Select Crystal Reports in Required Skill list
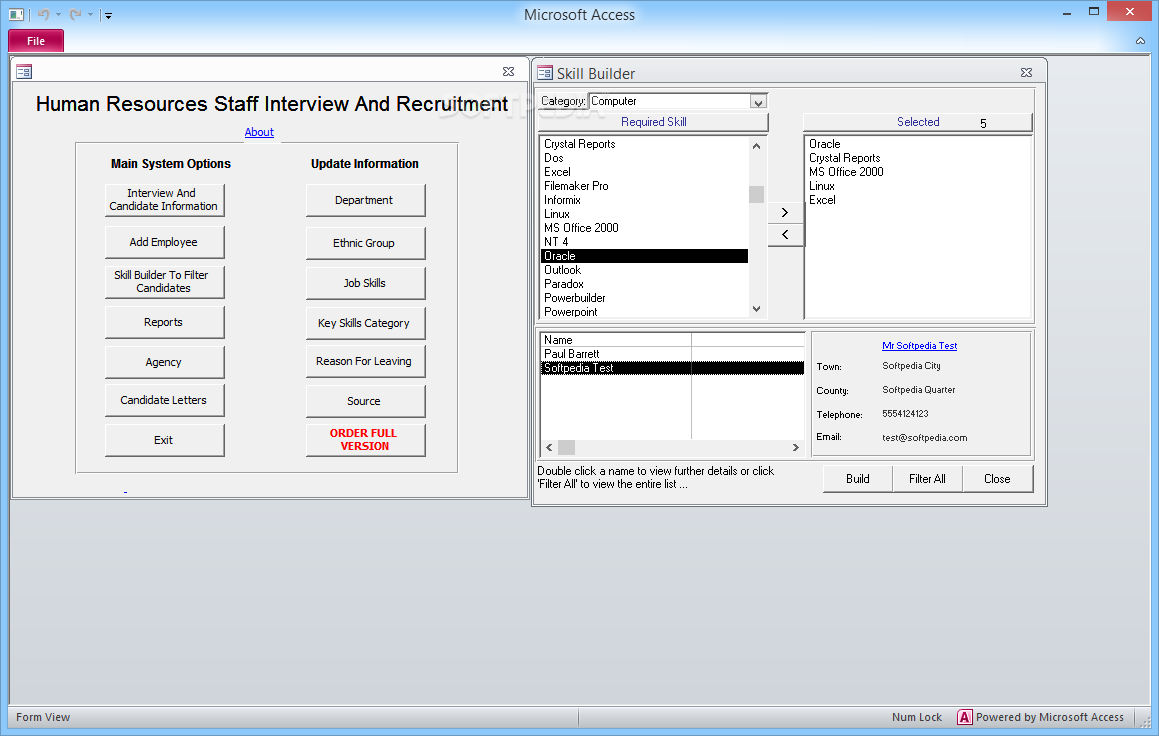 [x=644, y=144]
